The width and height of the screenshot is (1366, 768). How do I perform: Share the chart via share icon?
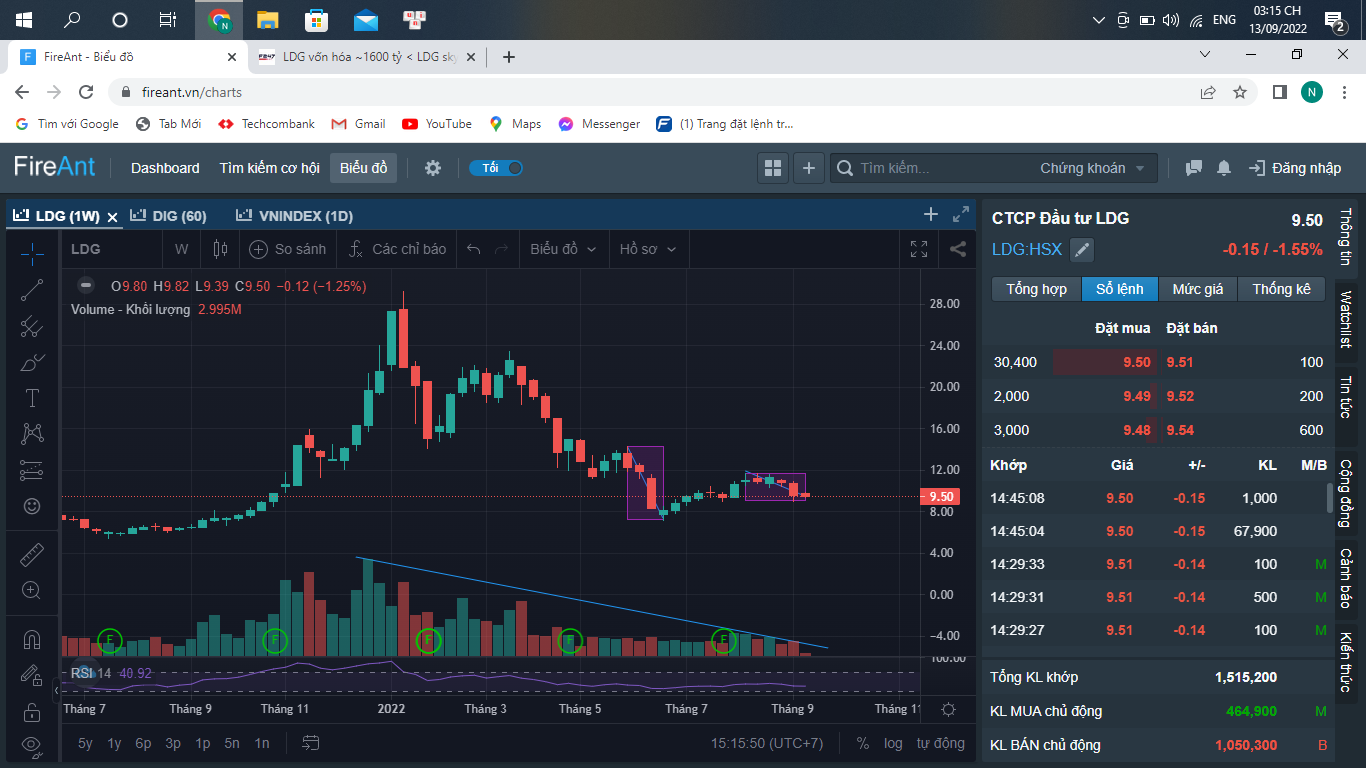(957, 249)
